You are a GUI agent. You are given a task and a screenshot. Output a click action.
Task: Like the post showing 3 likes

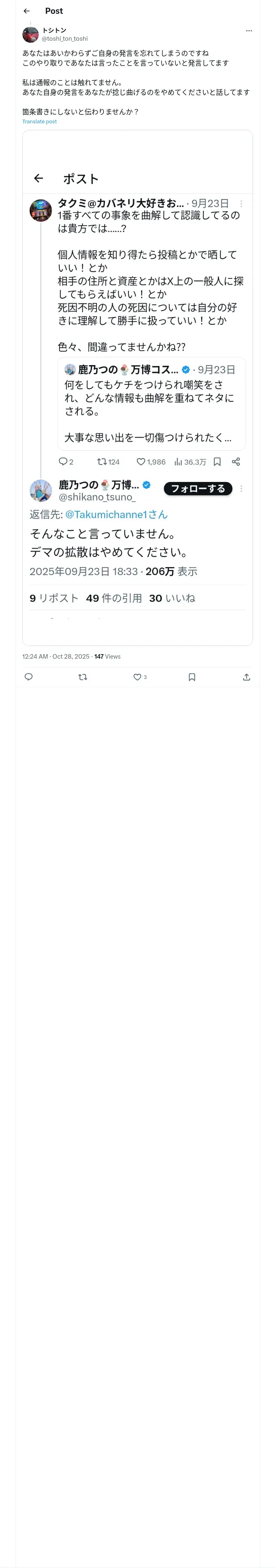click(138, 677)
